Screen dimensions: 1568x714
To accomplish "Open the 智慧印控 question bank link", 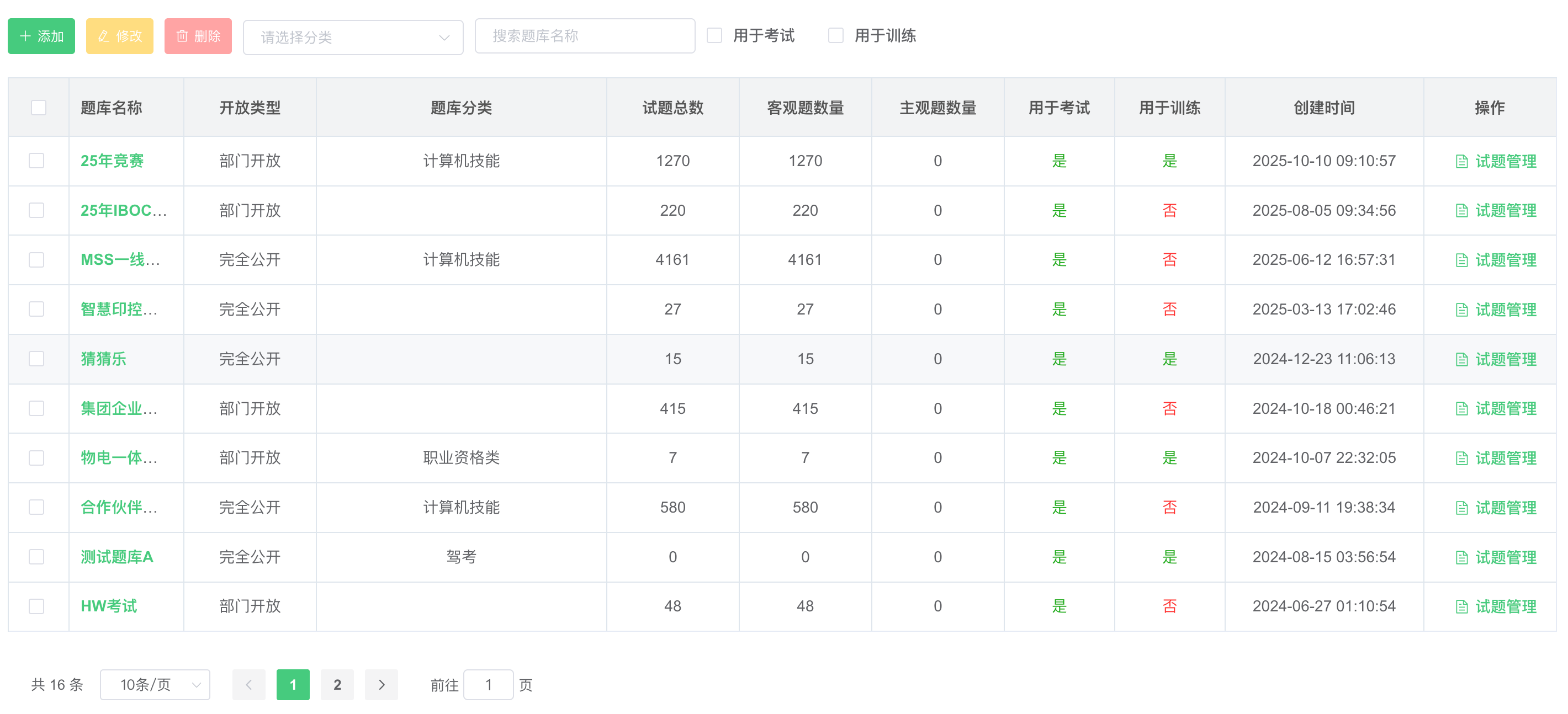I will 119,309.
